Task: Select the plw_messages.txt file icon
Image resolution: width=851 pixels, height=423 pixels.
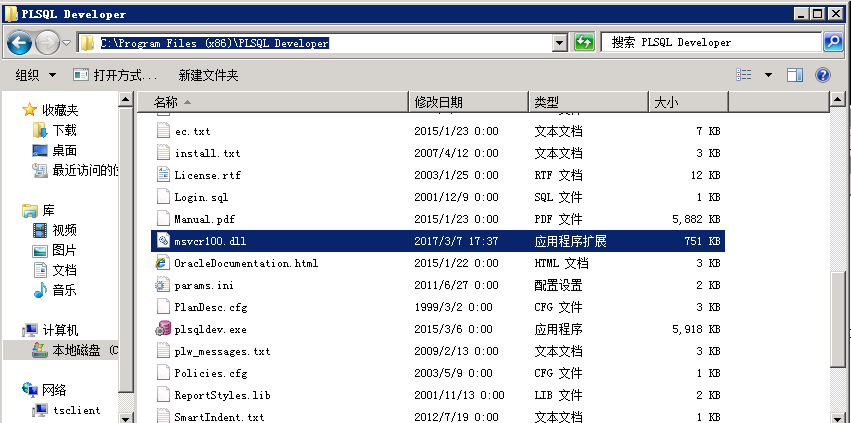Action: coord(163,351)
